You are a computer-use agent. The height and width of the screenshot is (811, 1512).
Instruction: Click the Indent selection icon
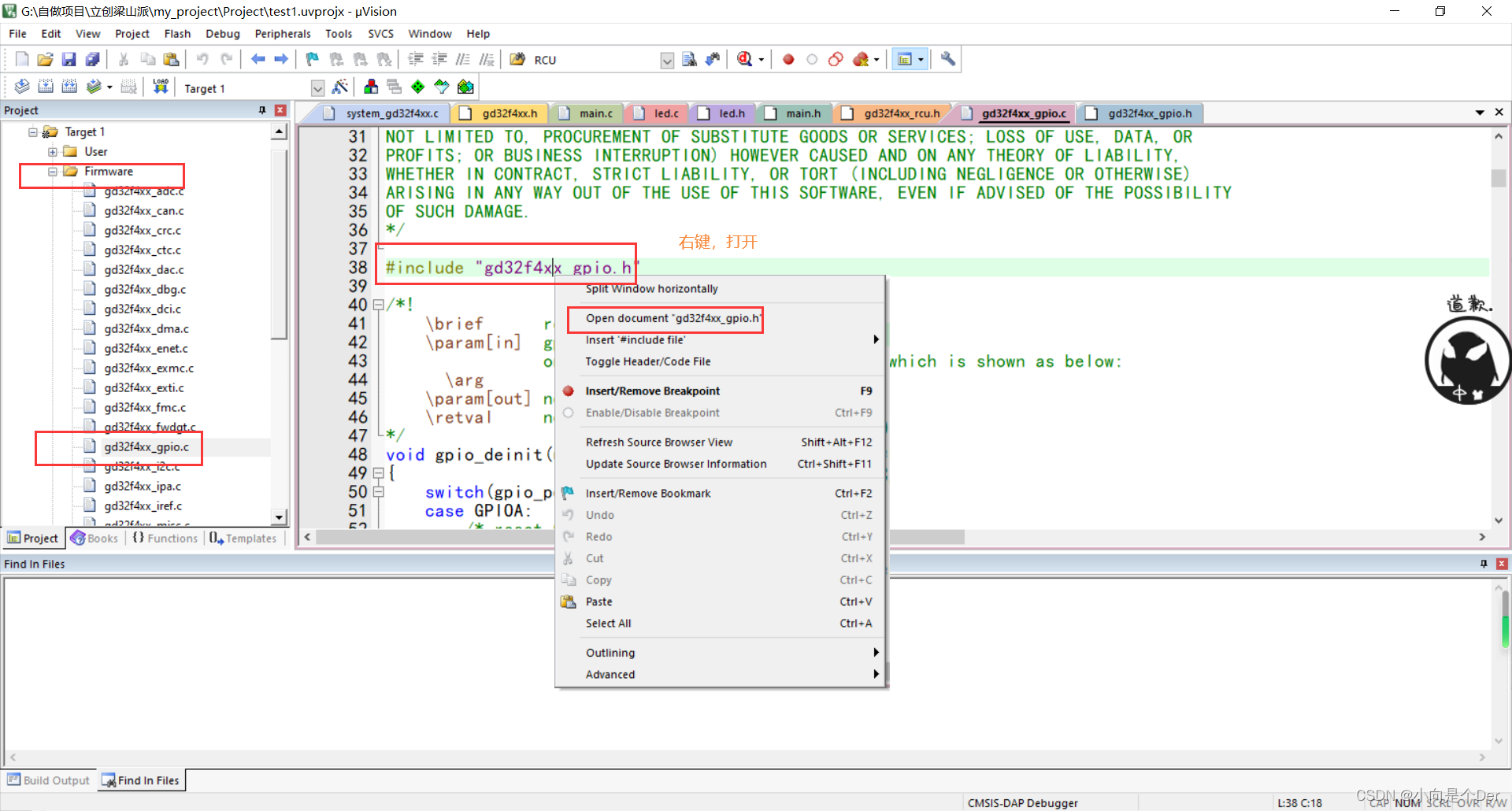(x=416, y=59)
